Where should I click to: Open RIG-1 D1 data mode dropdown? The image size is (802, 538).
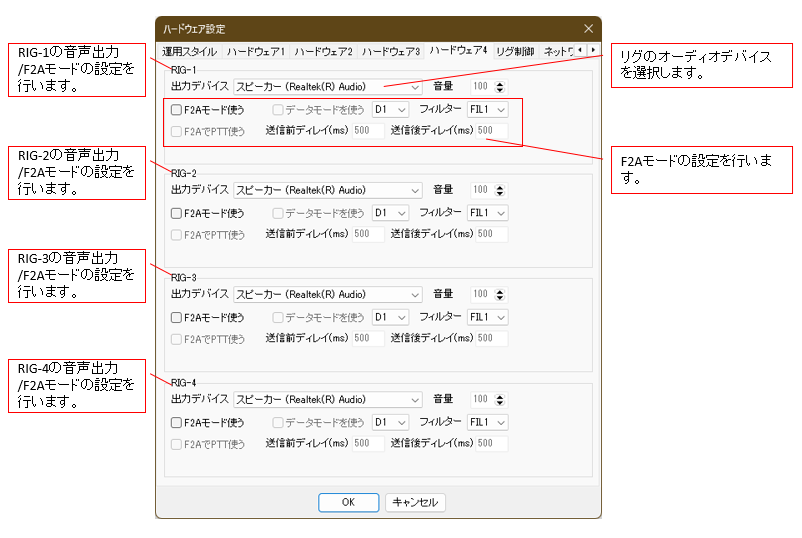point(390,109)
